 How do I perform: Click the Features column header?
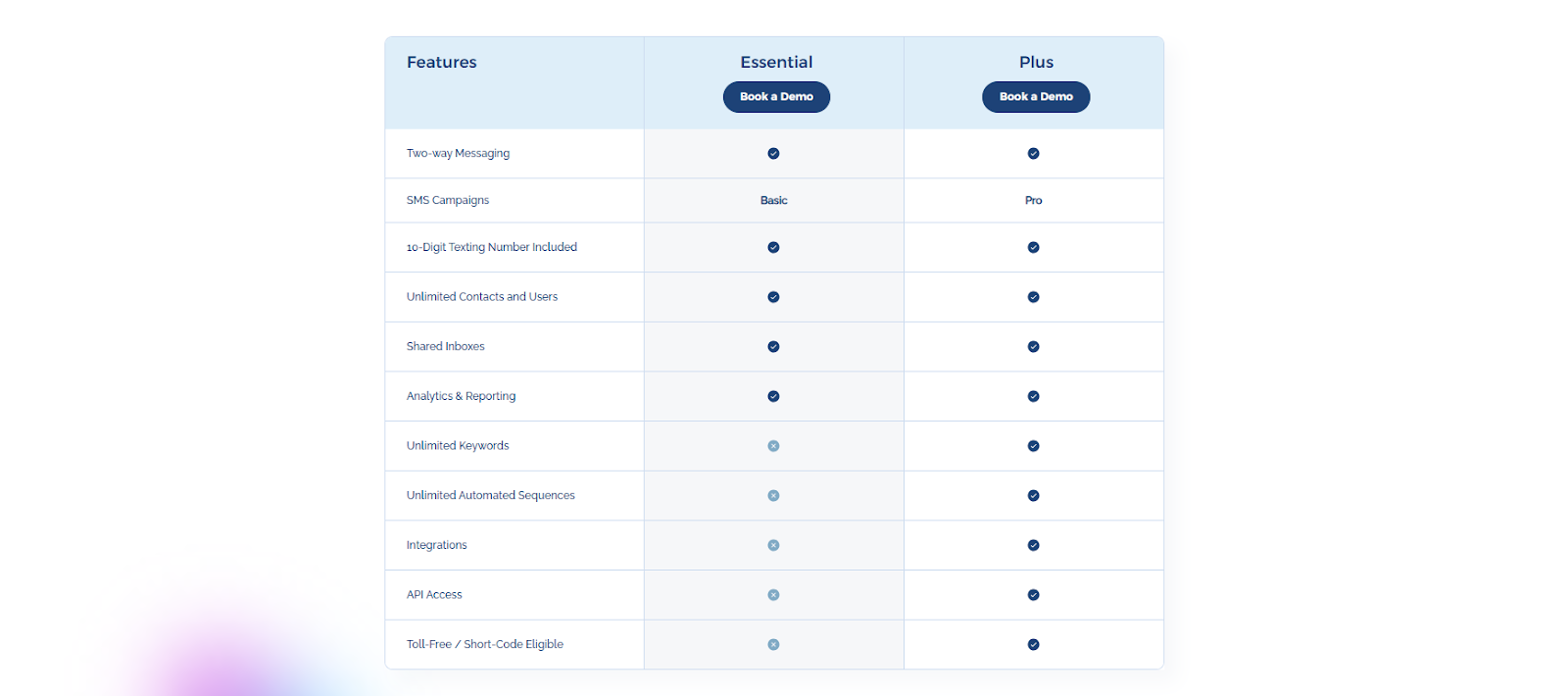(442, 62)
